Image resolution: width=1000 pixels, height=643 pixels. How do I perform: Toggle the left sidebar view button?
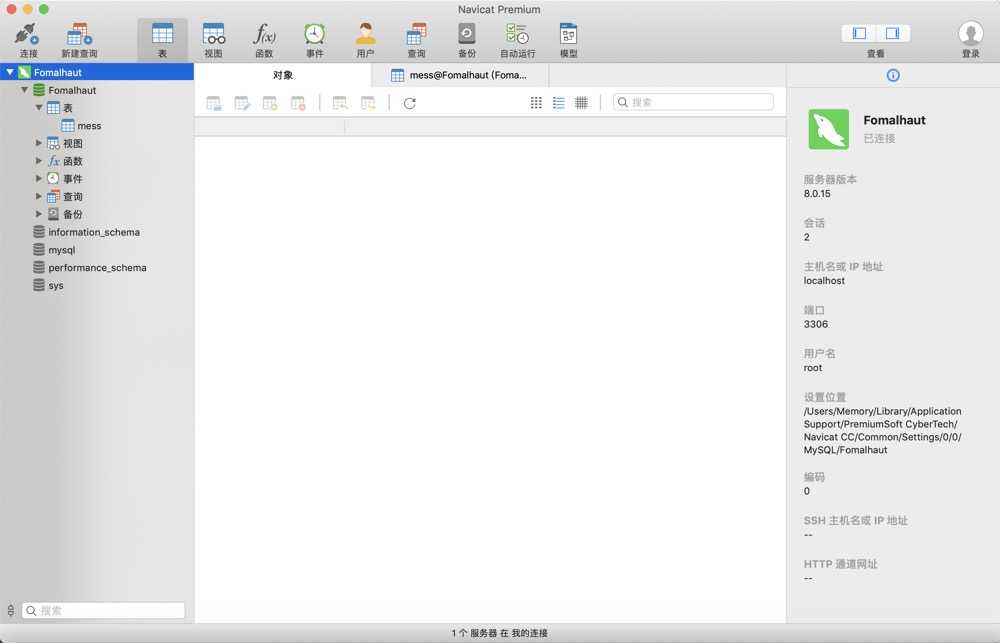[859, 33]
